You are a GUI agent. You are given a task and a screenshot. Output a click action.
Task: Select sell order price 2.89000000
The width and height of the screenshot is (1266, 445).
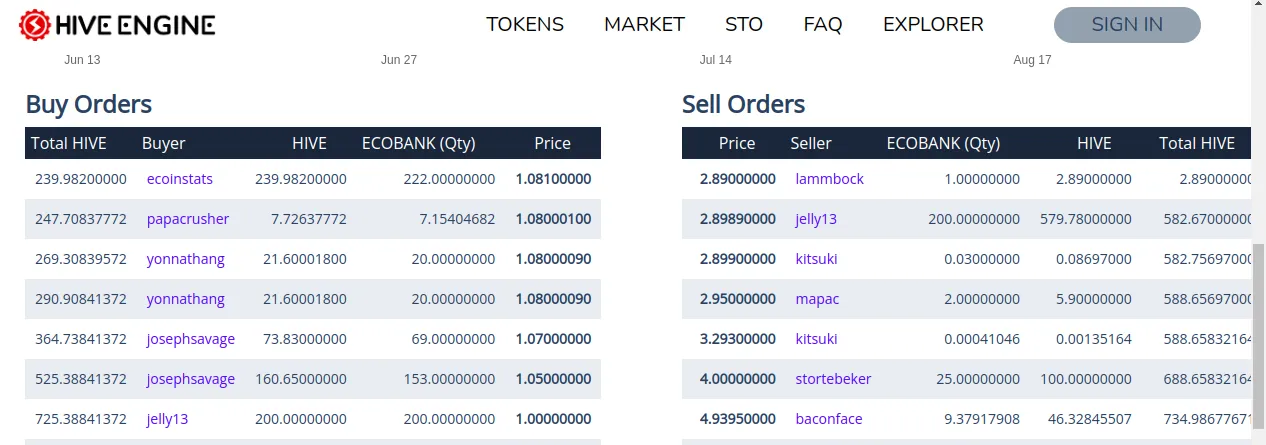point(737,179)
